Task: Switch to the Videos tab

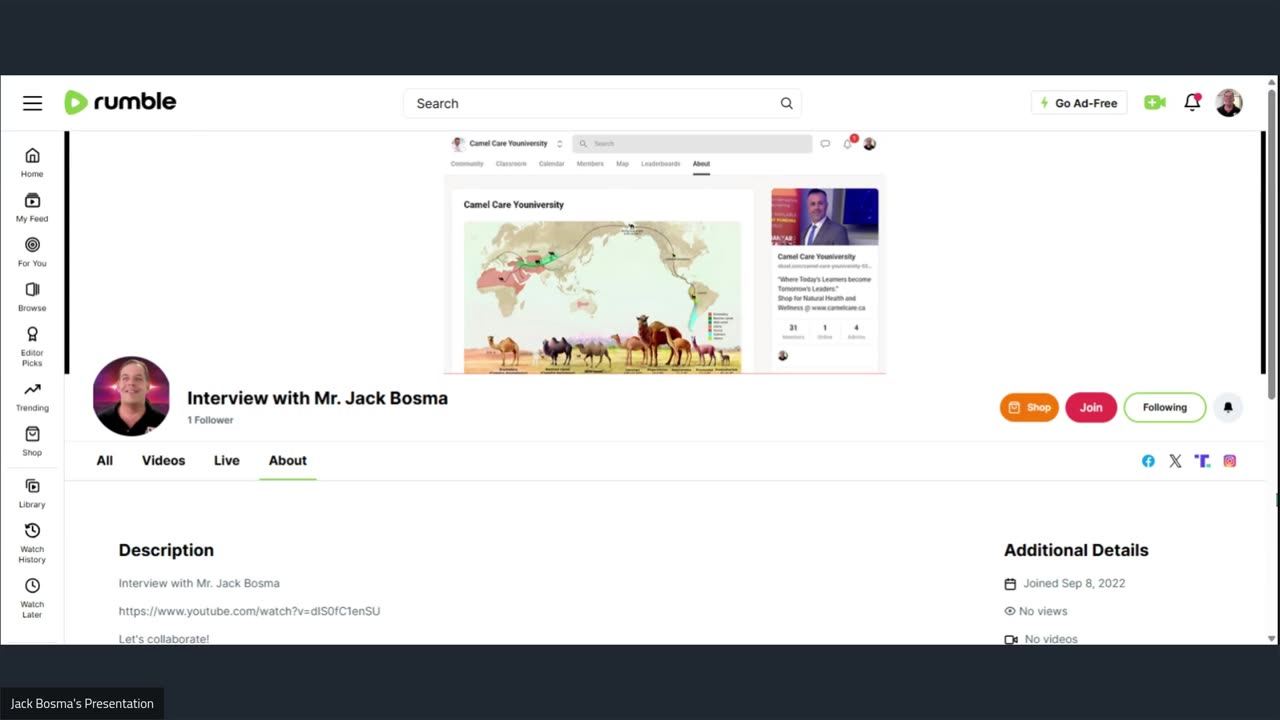Action: point(163,460)
